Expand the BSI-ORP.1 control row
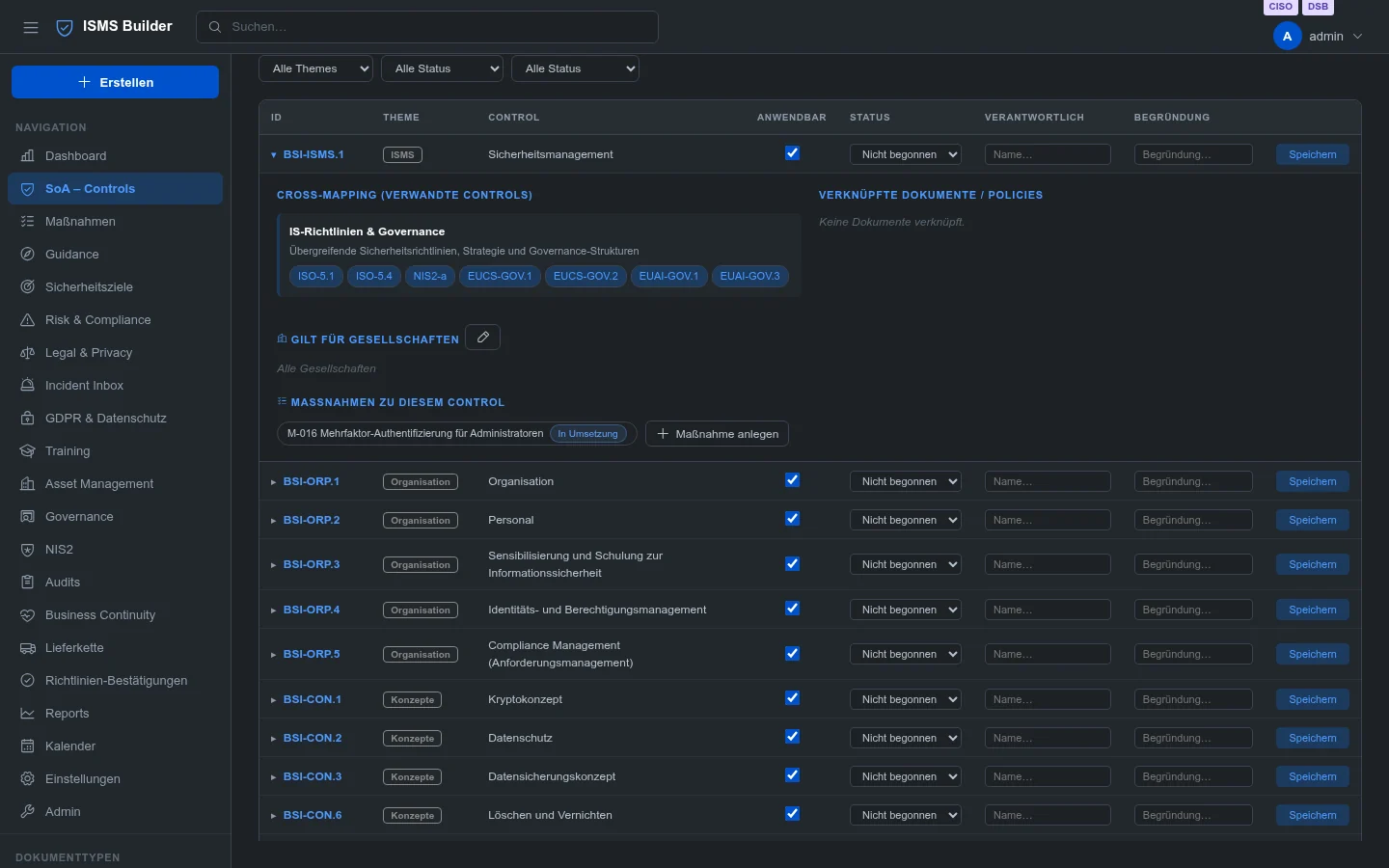1389x868 pixels. [274, 482]
